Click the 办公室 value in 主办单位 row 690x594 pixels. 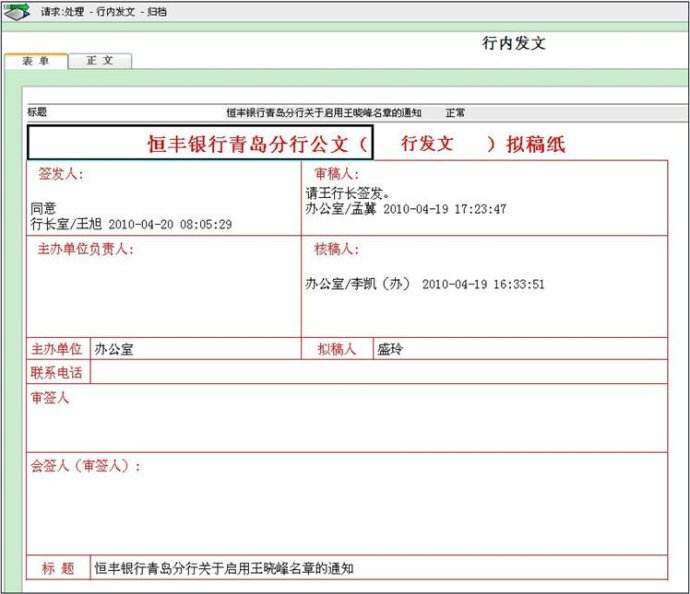pyautogui.click(x=114, y=349)
